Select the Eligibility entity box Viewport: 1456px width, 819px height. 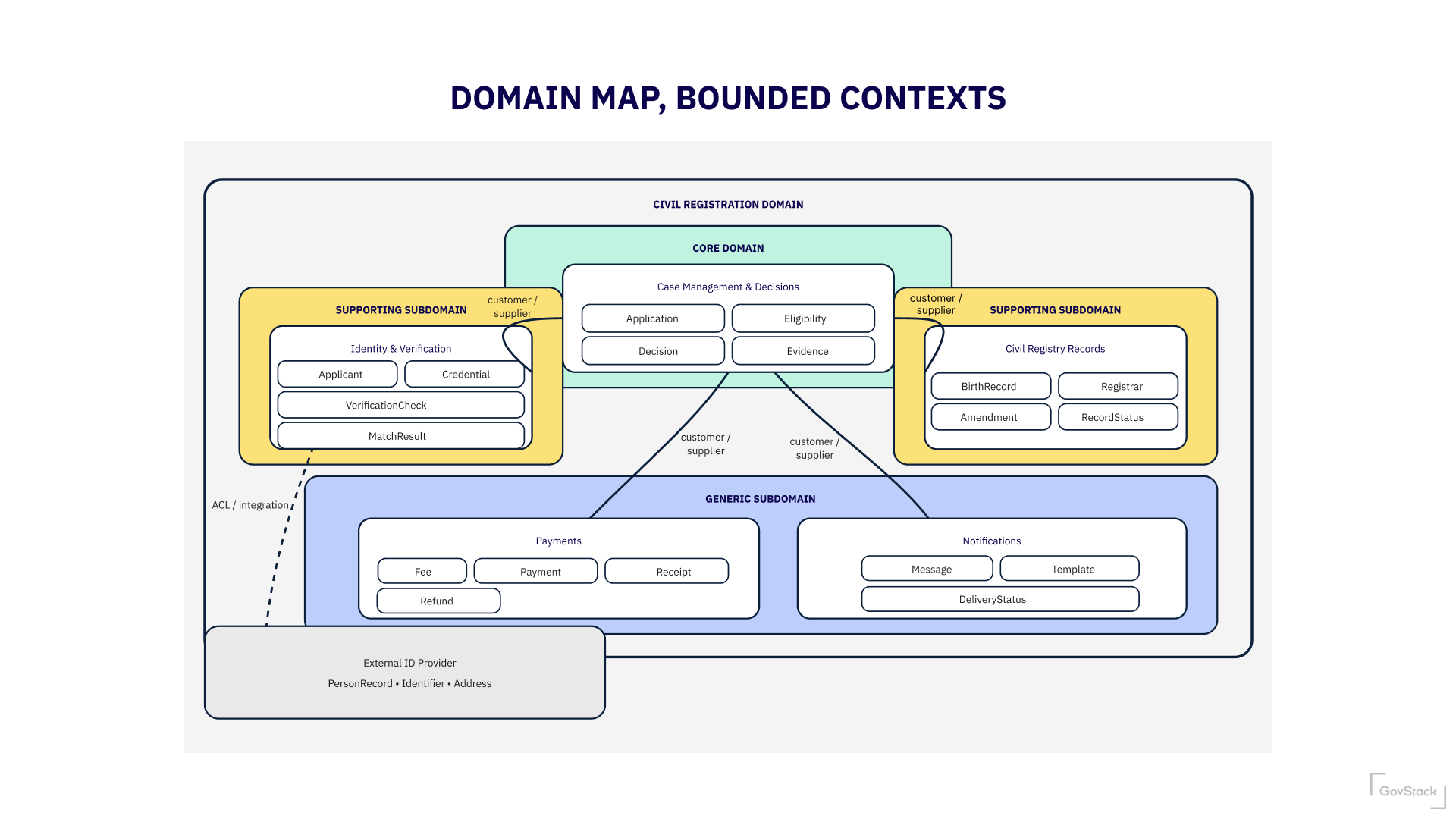[804, 318]
